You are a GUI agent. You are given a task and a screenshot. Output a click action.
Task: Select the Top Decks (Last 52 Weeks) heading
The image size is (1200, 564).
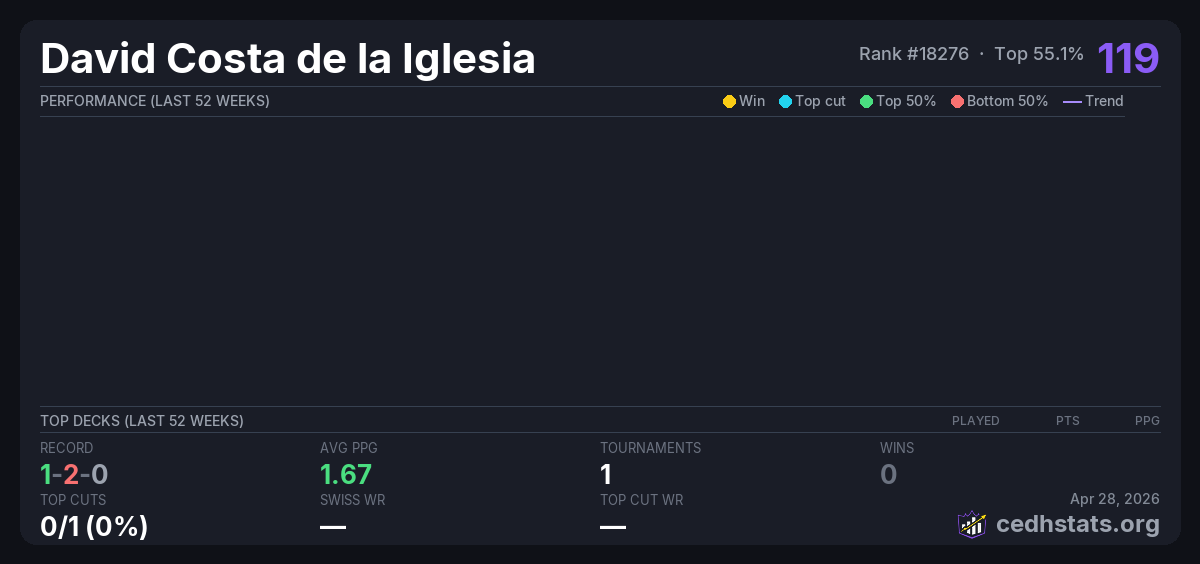(x=142, y=421)
